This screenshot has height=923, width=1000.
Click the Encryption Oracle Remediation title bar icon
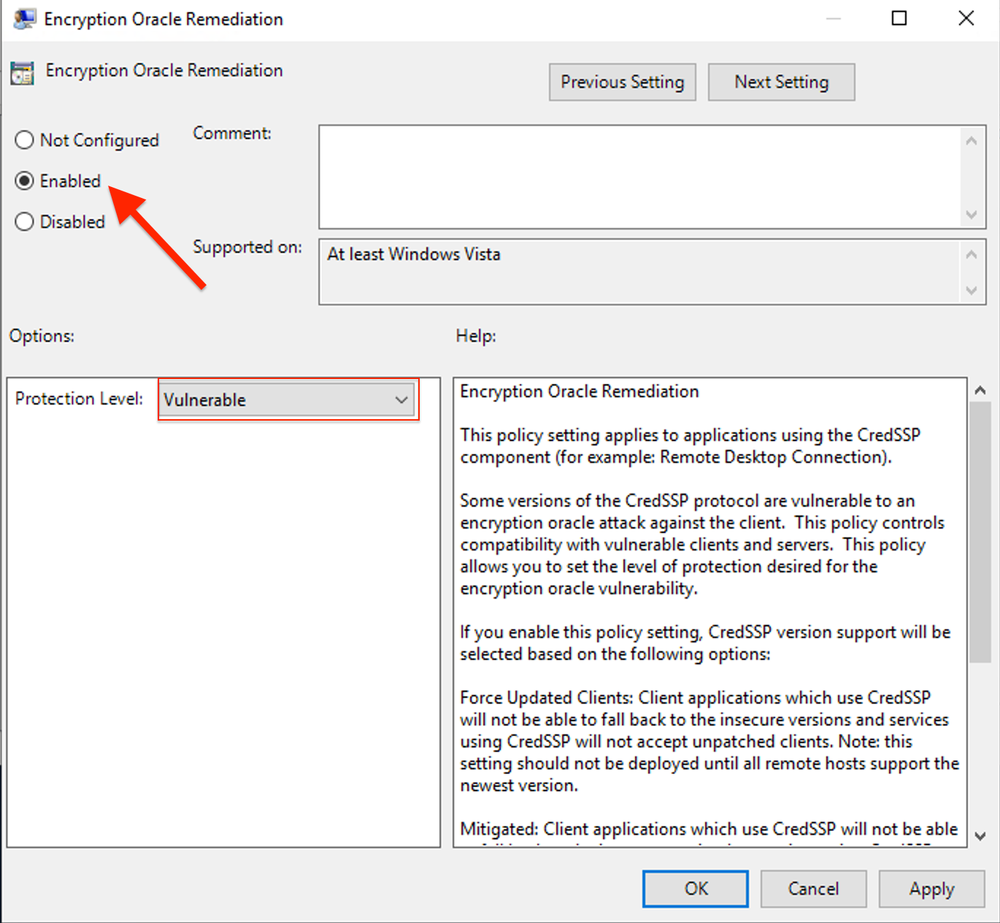point(24,18)
